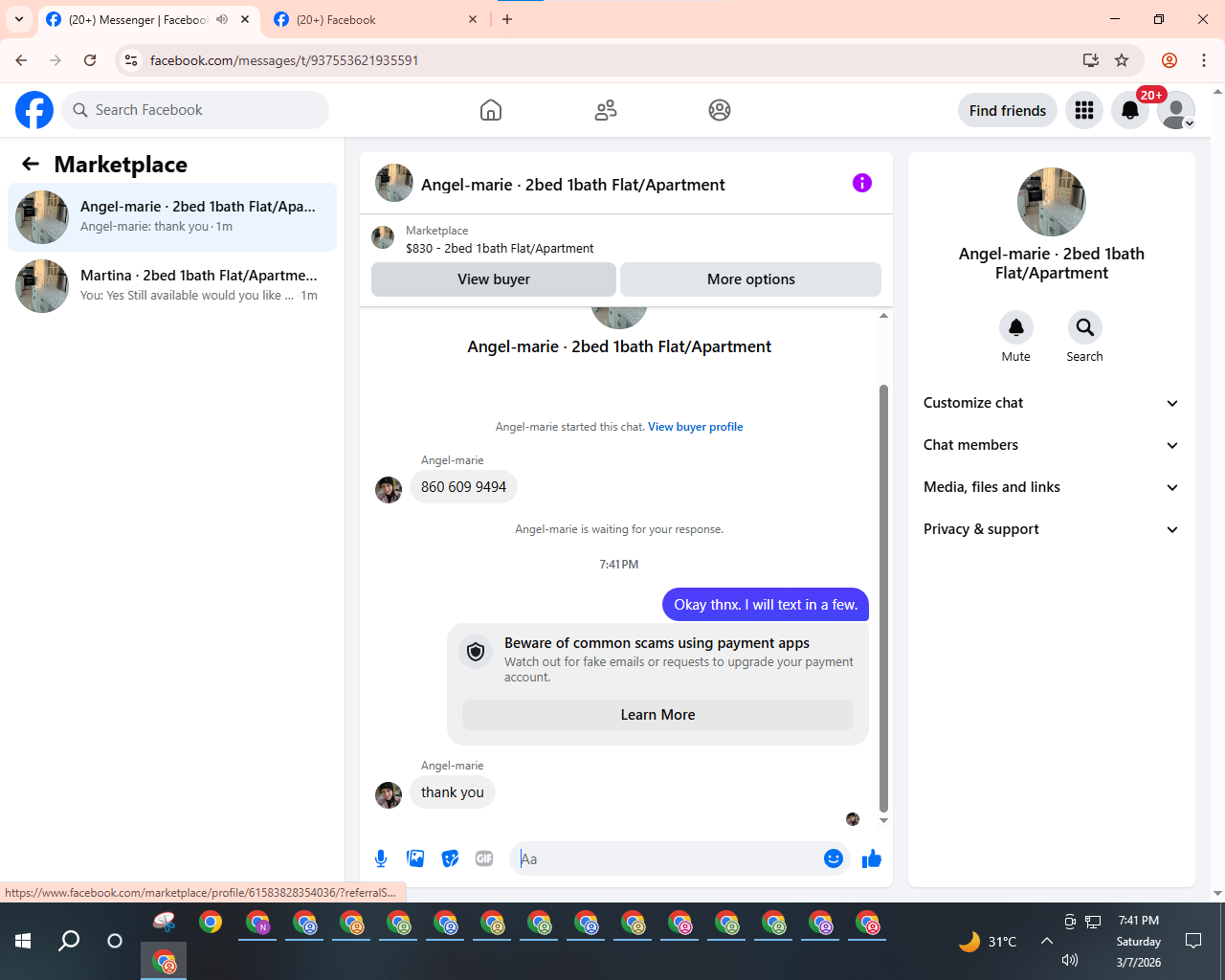Image resolution: width=1225 pixels, height=980 pixels.
Task: Open the emoji picker in message box
Action: 834,858
